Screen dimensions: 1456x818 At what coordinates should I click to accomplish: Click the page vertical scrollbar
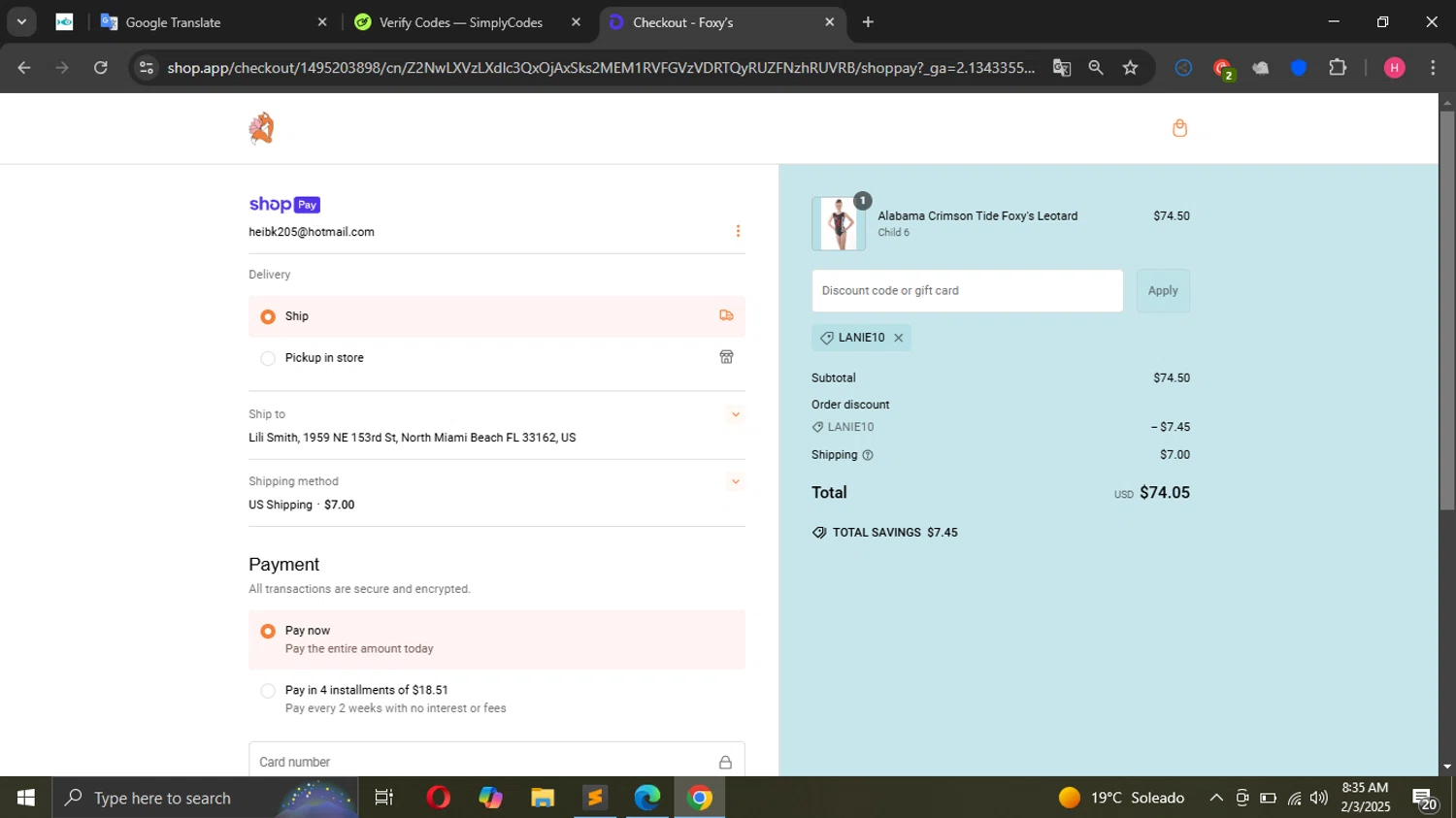point(1447,311)
